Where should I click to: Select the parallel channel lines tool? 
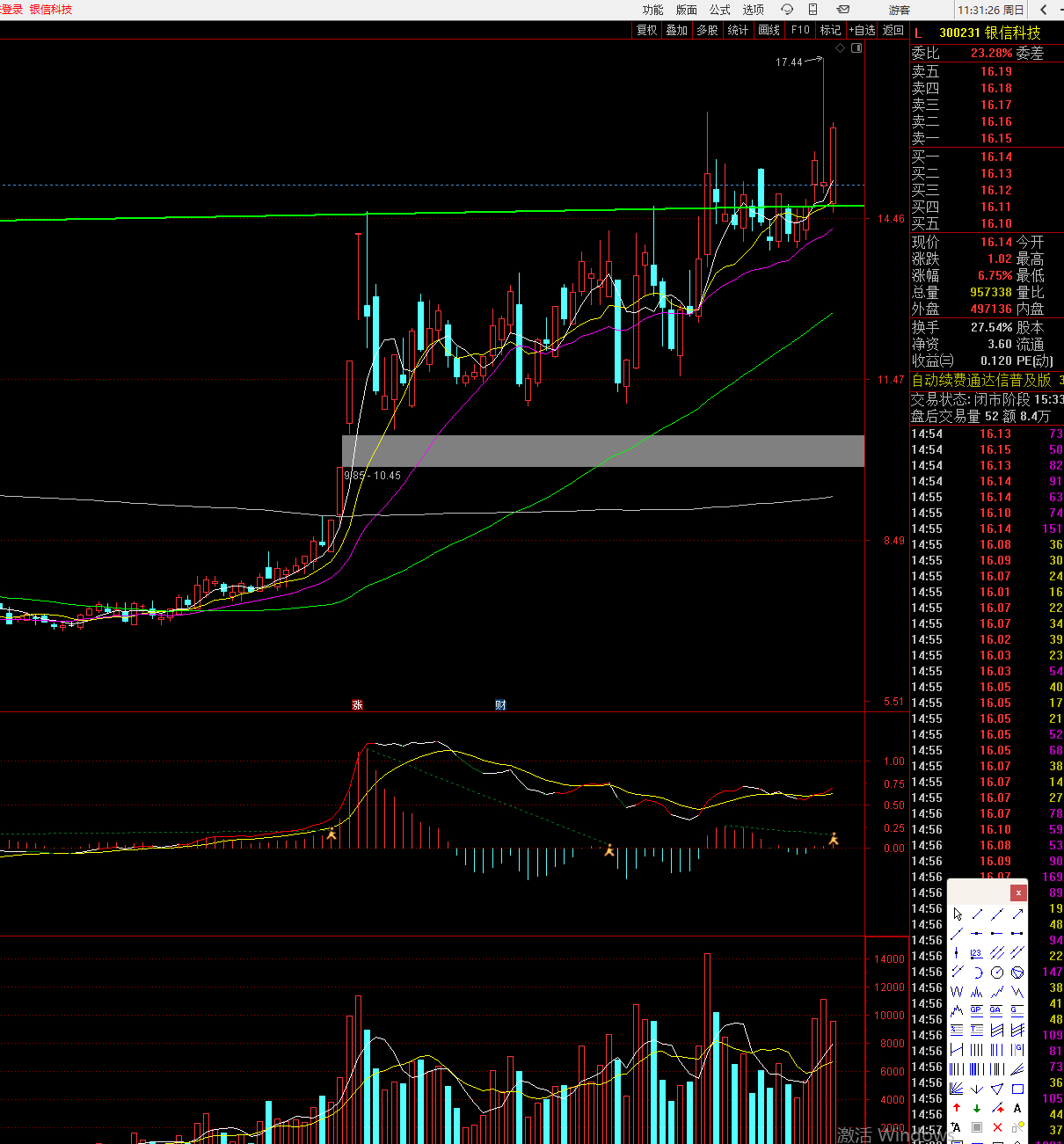(x=997, y=952)
